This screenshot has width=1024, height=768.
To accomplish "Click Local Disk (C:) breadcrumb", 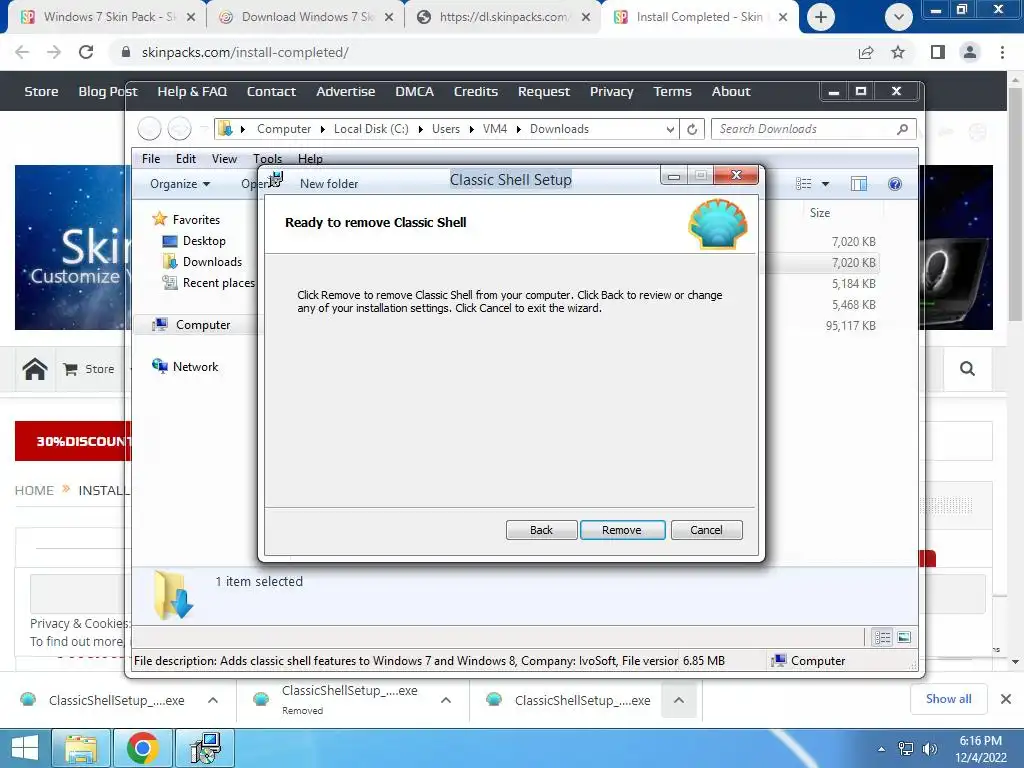I will 371,129.
